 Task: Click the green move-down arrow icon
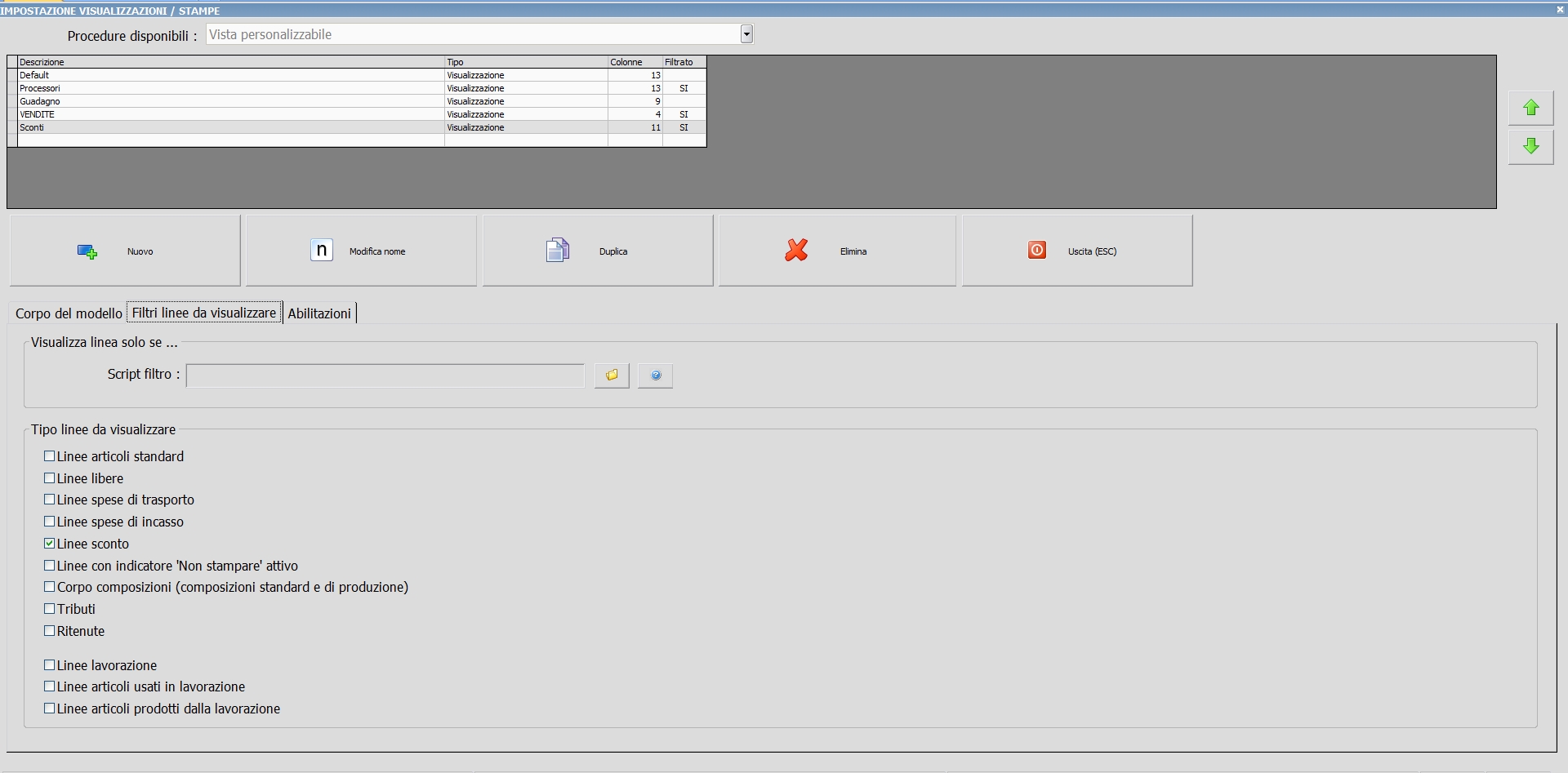pyautogui.click(x=1530, y=146)
